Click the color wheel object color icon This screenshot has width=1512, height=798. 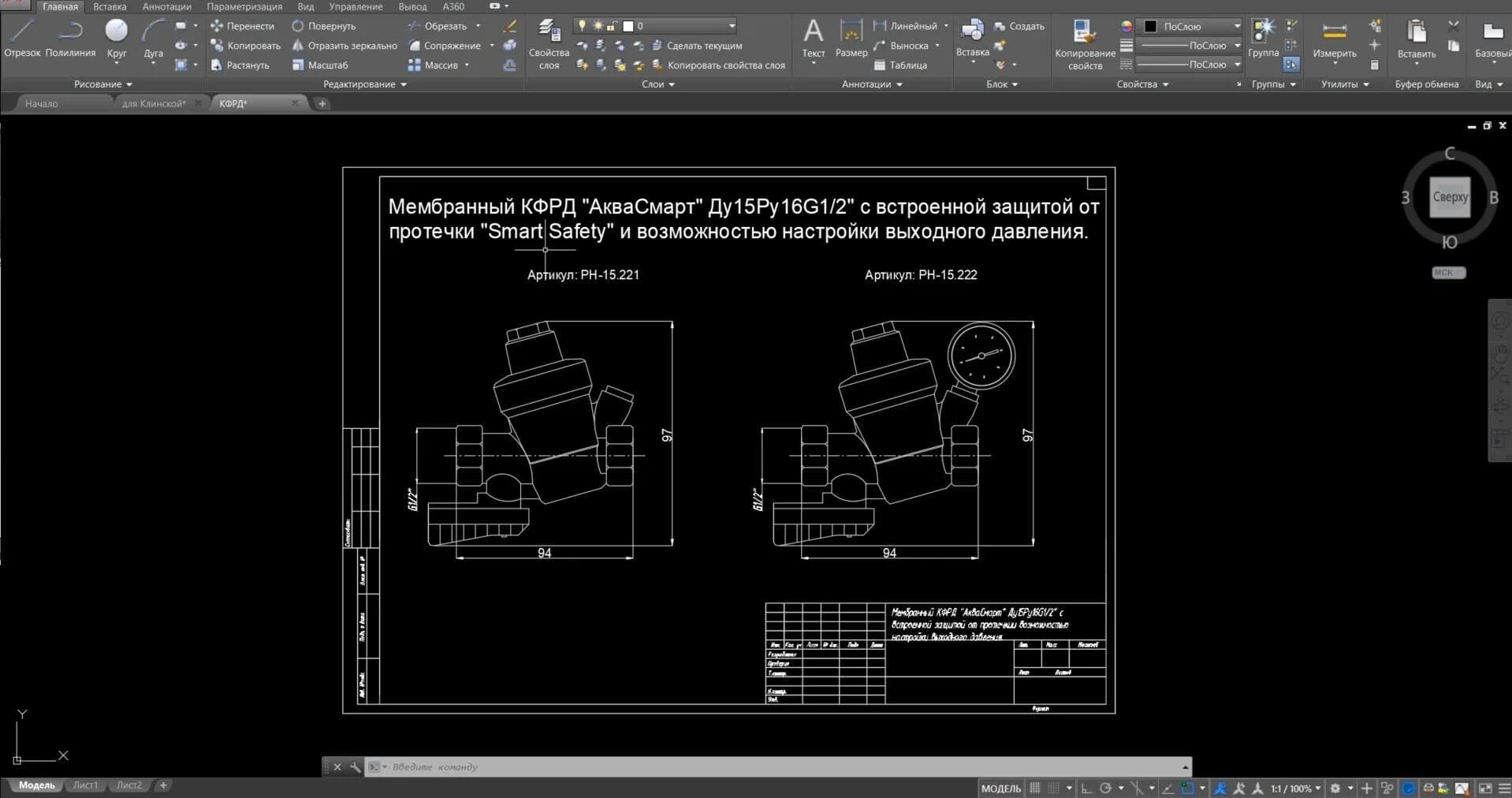[x=1127, y=26]
